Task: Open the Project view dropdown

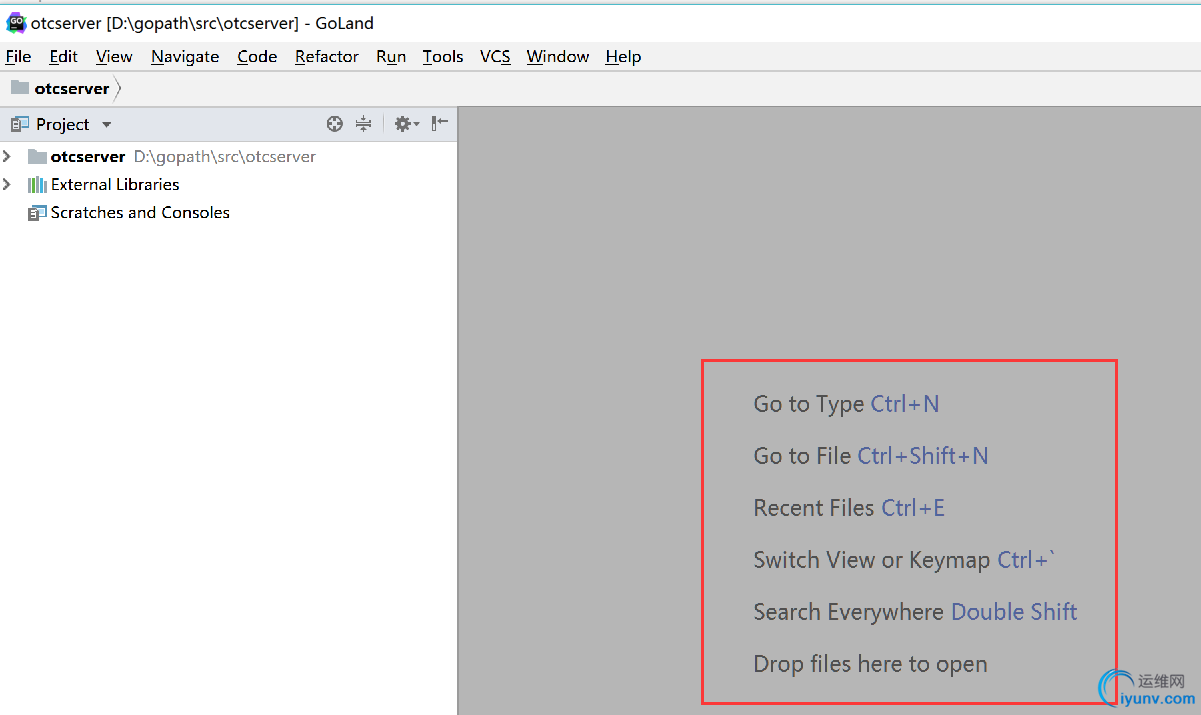Action: pos(107,125)
